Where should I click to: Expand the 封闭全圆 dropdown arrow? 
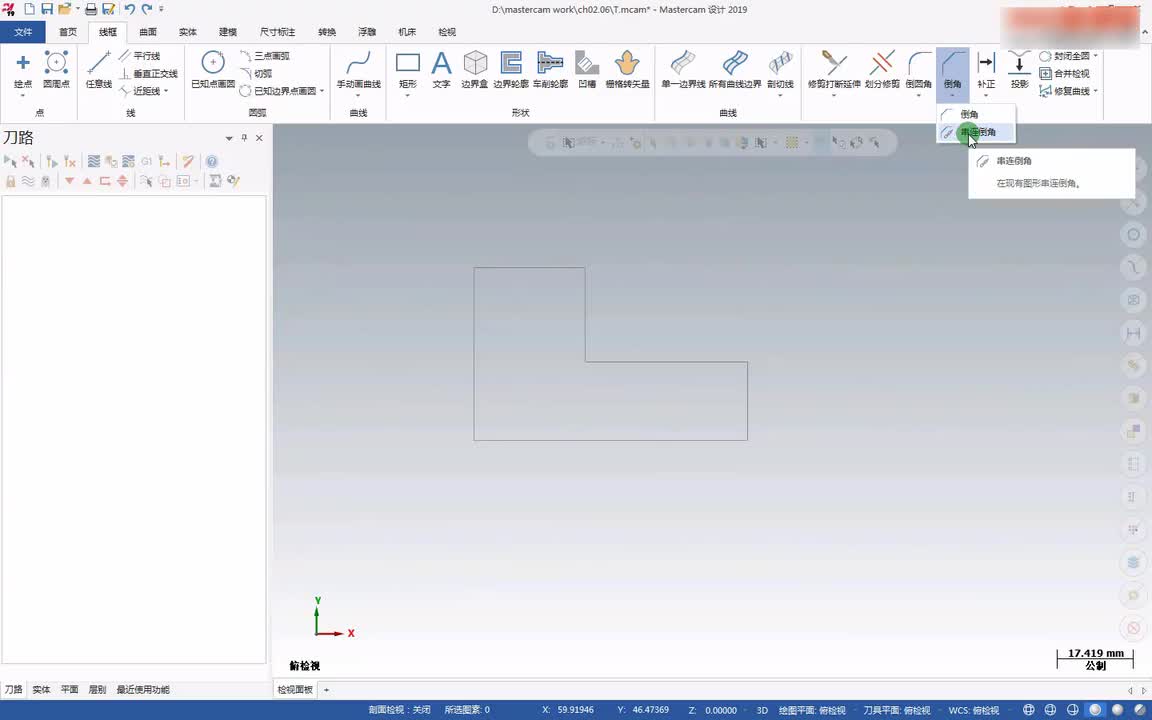pyautogui.click(x=1095, y=56)
